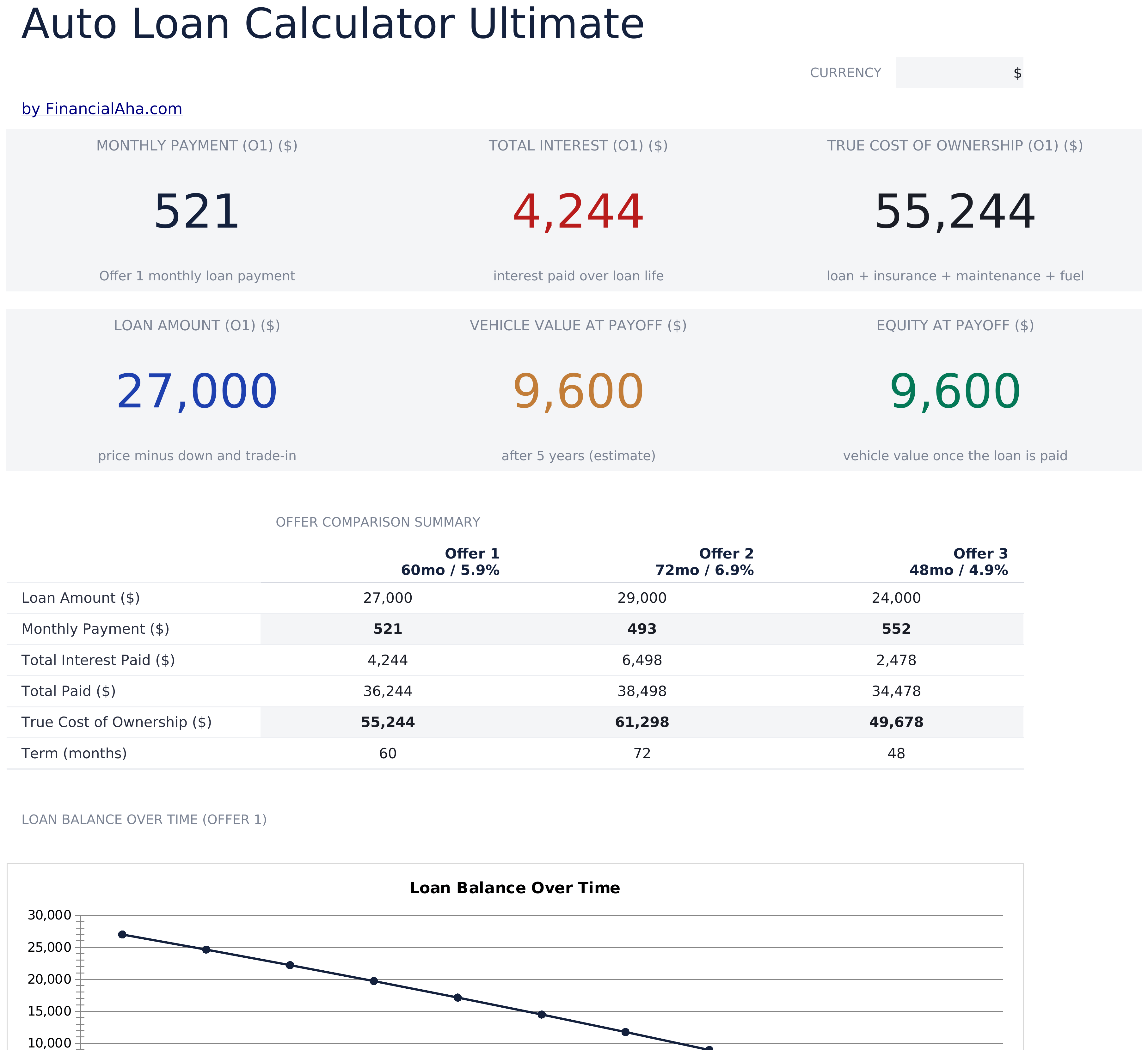Viewport: 1148px width, 1056px height.
Task: Select Offer 3 total interest cell 2,478
Action: (x=896, y=661)
